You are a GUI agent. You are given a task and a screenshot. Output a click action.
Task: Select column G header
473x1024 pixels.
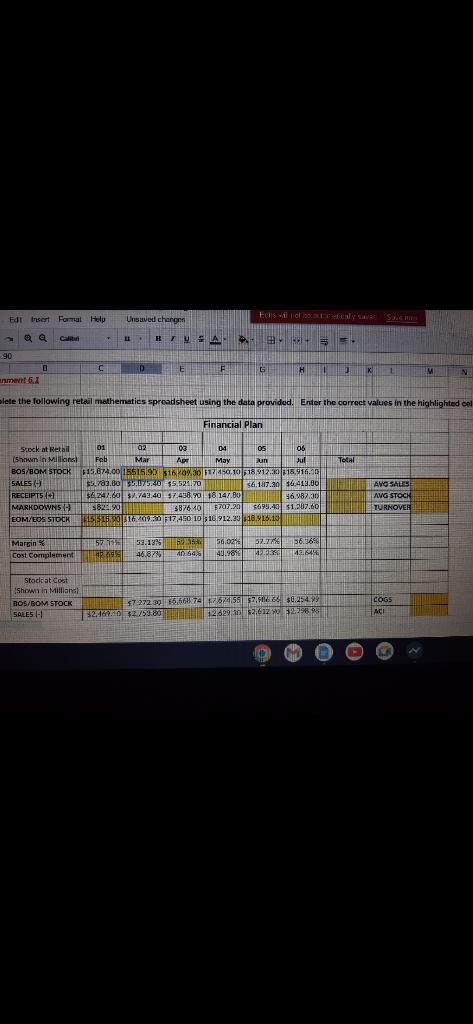[x=261, y=369]
